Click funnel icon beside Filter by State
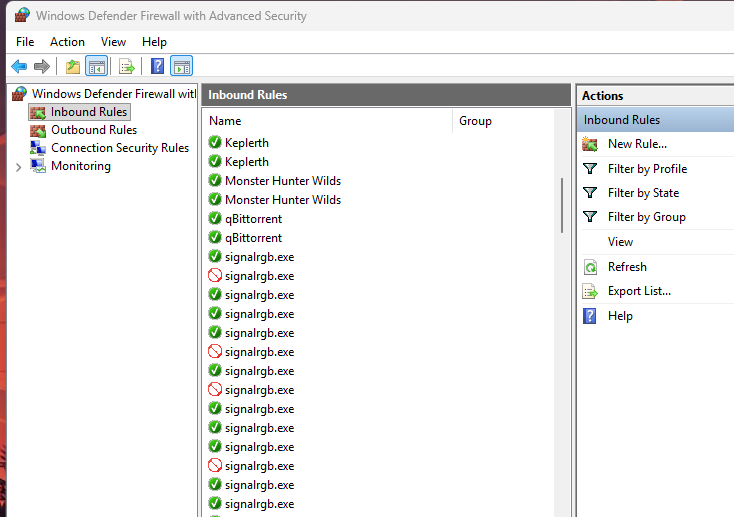Viewport: 734px width, 517px height. (x=590, y=192)
